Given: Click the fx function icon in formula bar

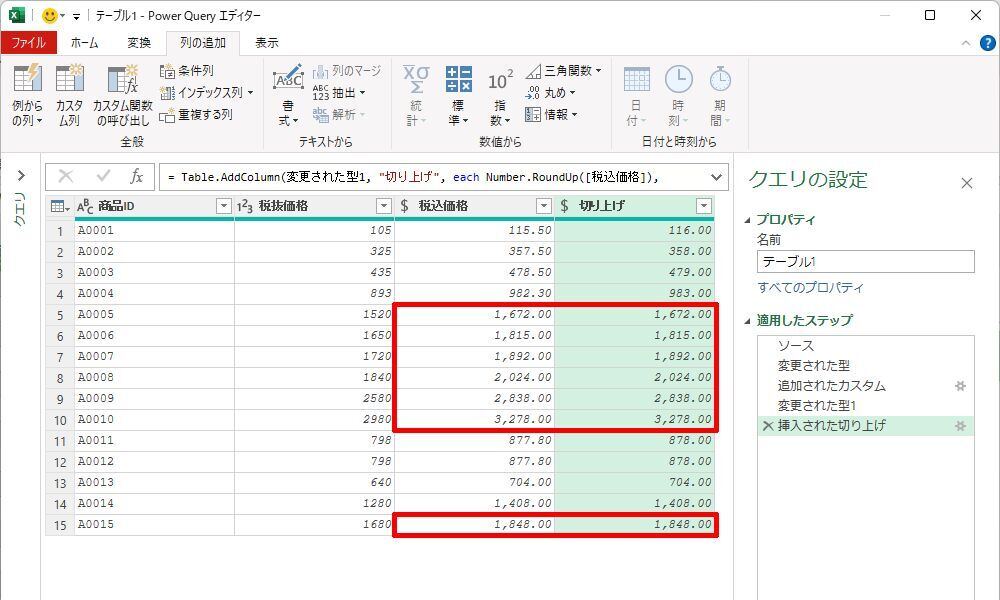Looking at the screenshot, I should click(136, 177).
